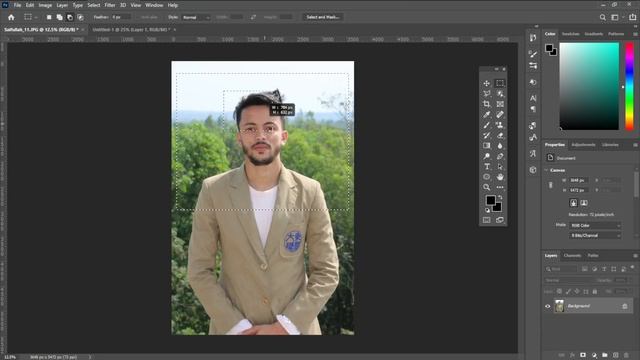Add a layer mask from Layers panel footer
This screenshot has width=640, height=360.
583,355
